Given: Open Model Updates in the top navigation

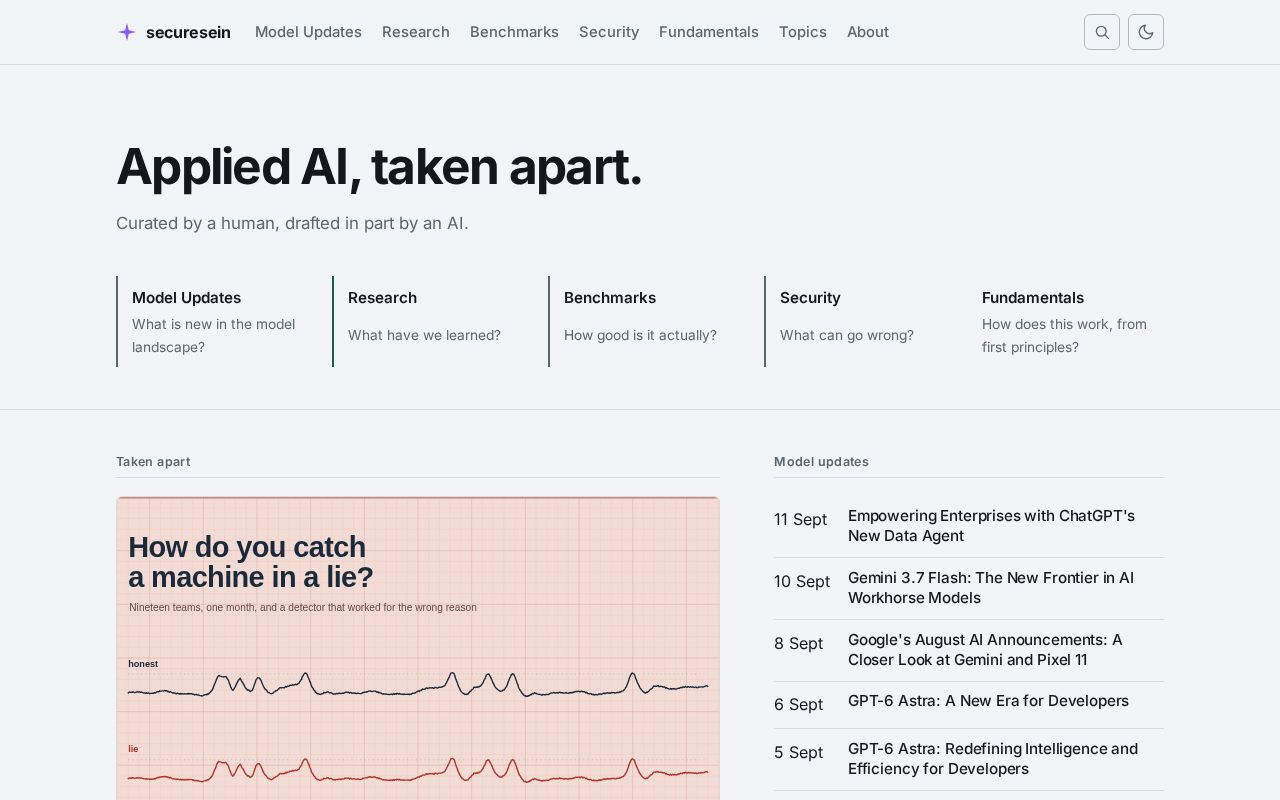Looking at the screenshot, I should (x=308, y=32).
